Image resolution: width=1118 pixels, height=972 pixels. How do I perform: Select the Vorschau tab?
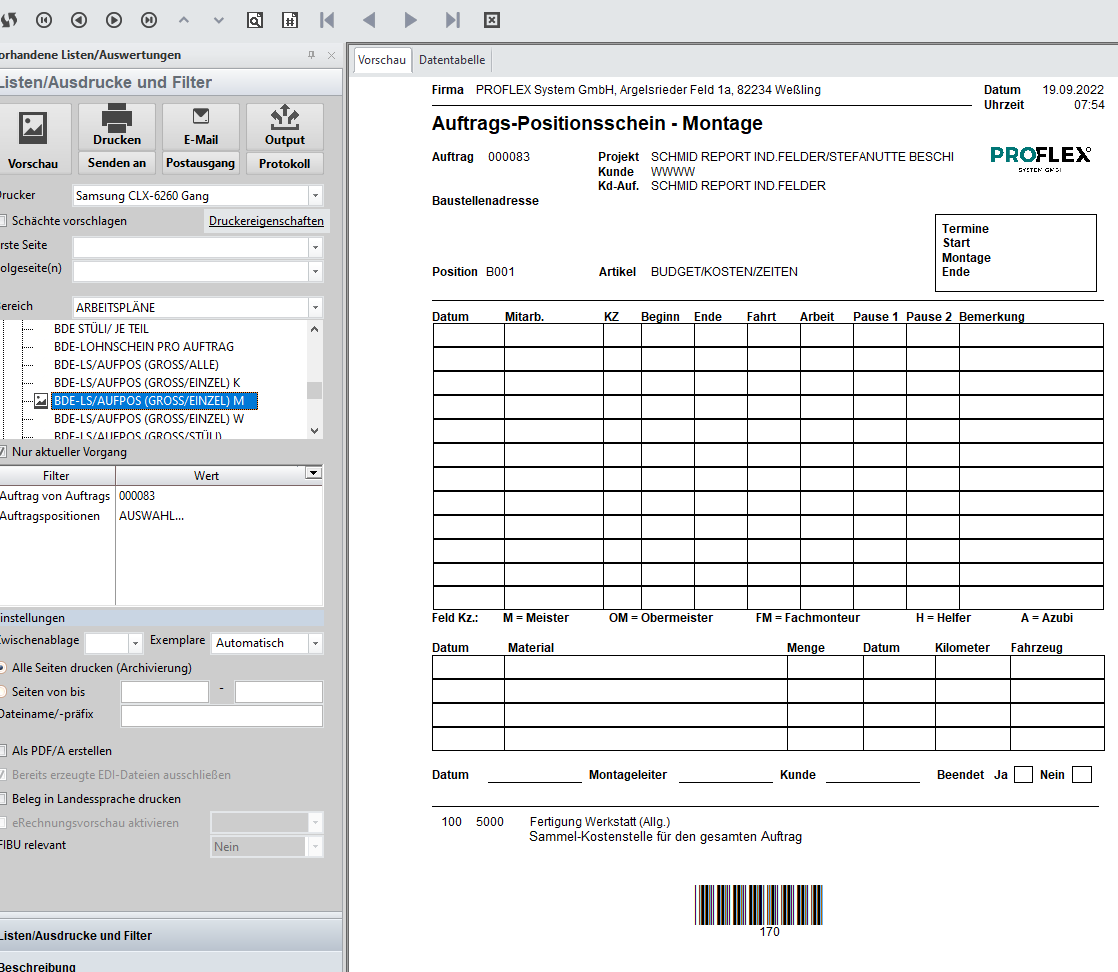(382, 60)
